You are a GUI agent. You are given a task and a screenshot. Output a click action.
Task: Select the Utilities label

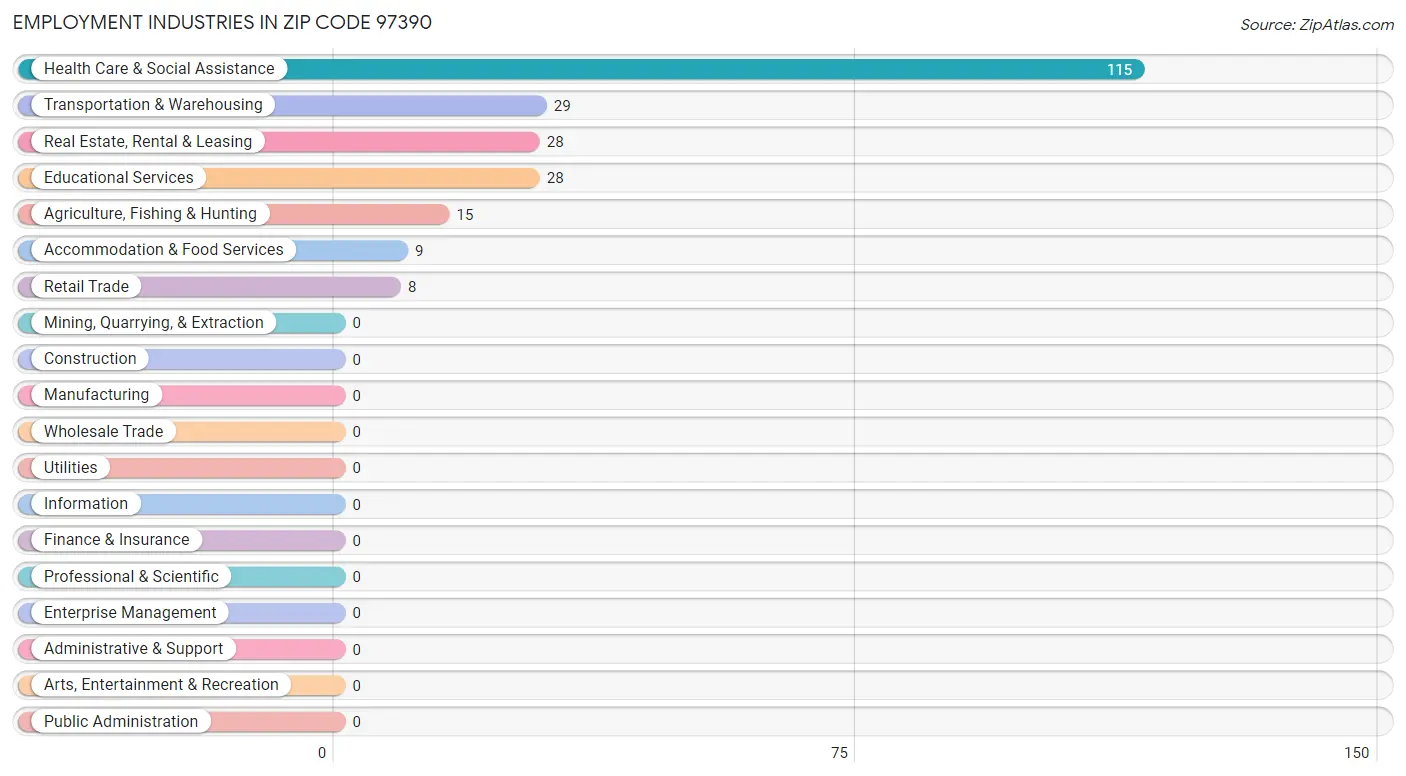click(x=71, y=468)
